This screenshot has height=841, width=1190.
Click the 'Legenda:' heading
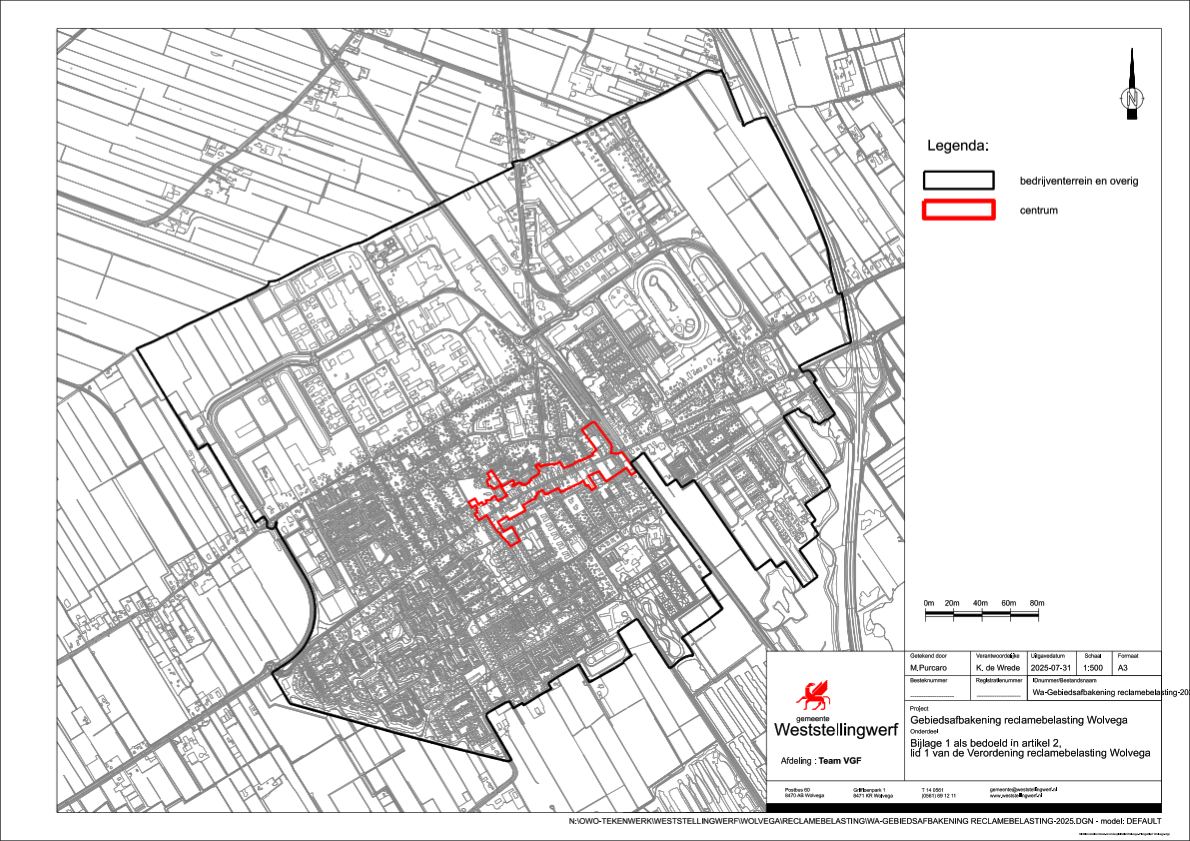[957, 146]
